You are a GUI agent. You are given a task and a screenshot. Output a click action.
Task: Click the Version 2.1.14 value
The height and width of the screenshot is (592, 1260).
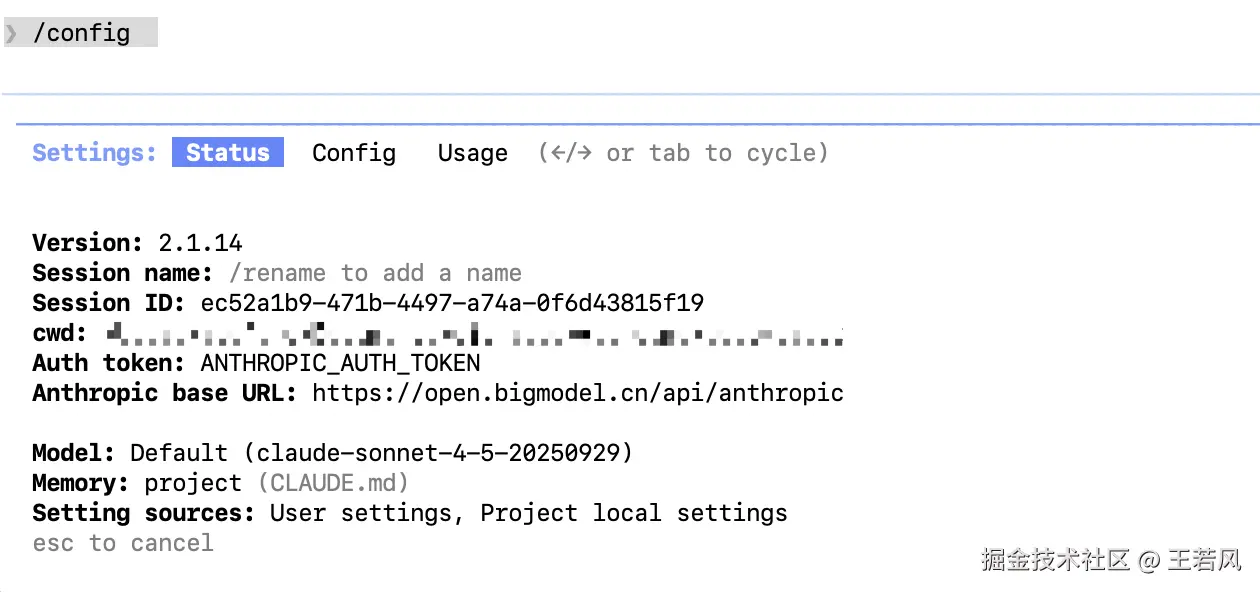point(200,243)
